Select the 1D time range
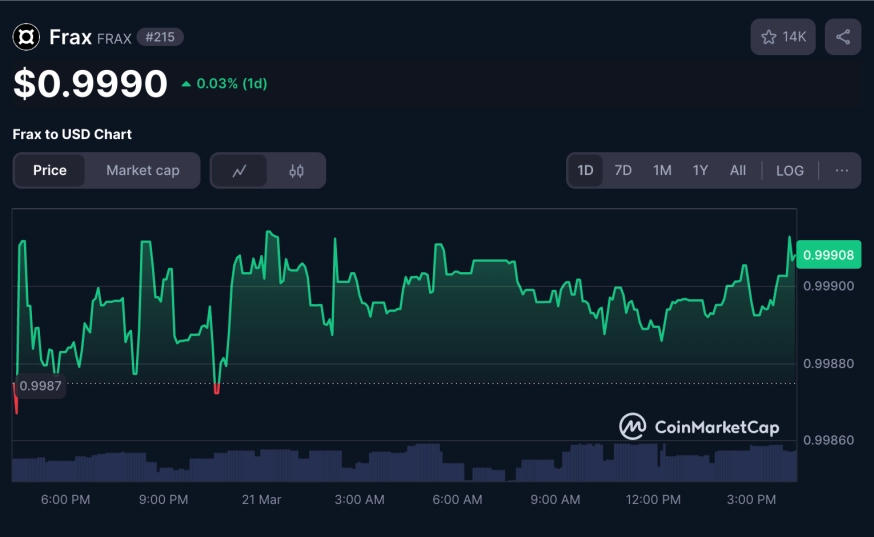Image resolution: width=874 pixels, height=537 pixels. click(586, 170)
